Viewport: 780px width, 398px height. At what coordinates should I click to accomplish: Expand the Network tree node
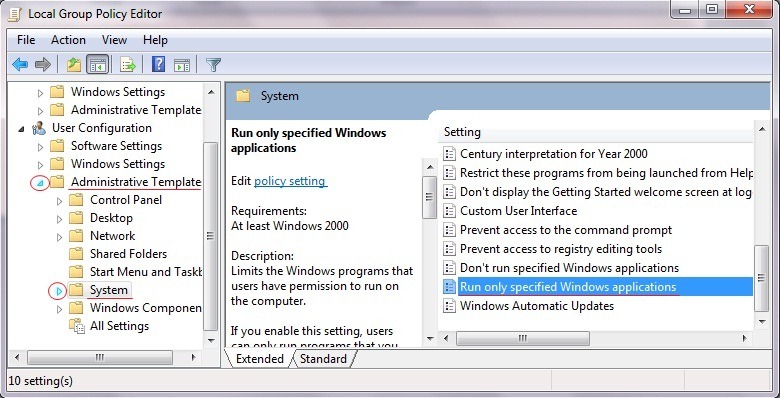point(59,237)
